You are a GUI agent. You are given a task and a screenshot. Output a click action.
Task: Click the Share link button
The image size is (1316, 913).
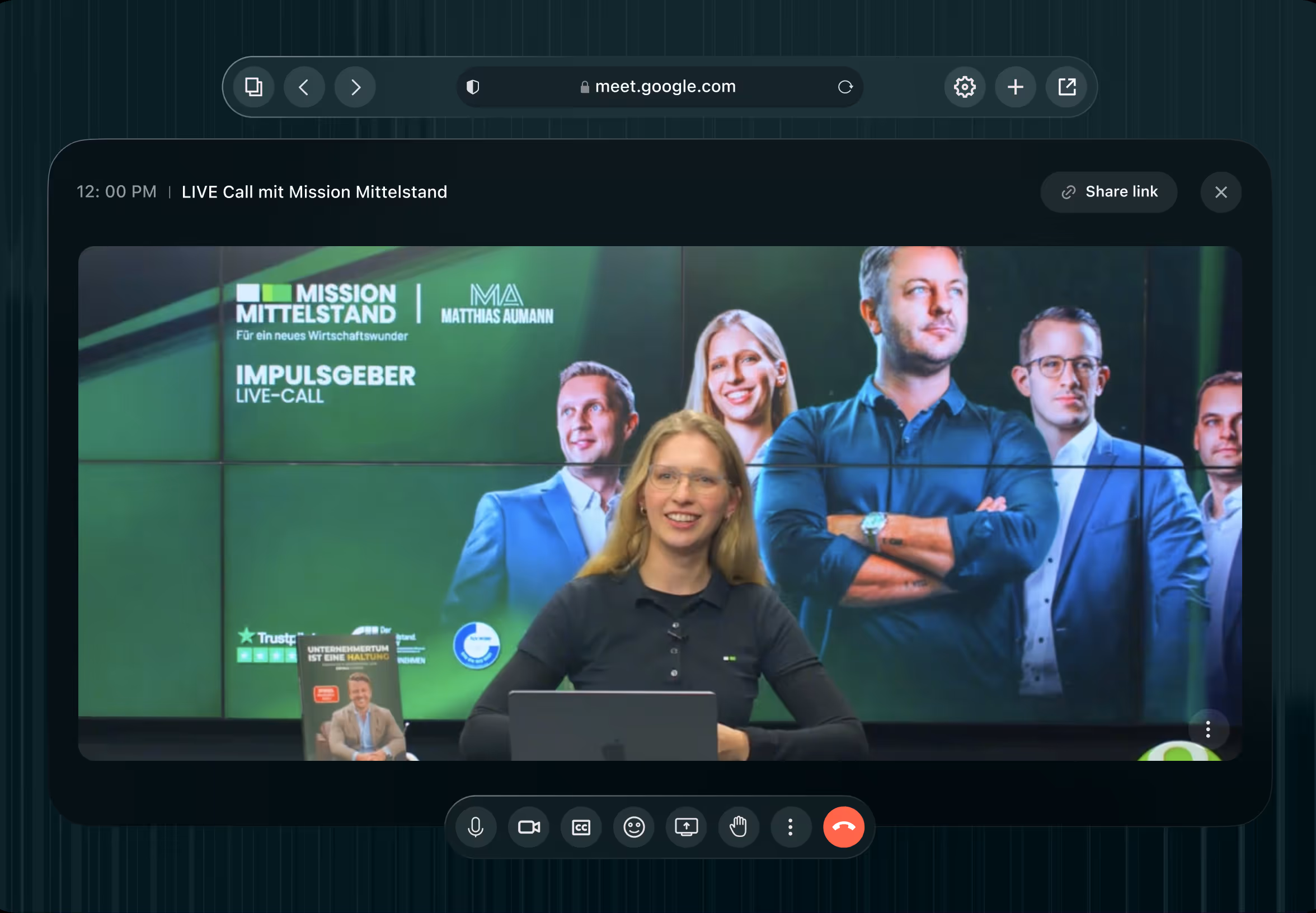(x=1109, y=192)
